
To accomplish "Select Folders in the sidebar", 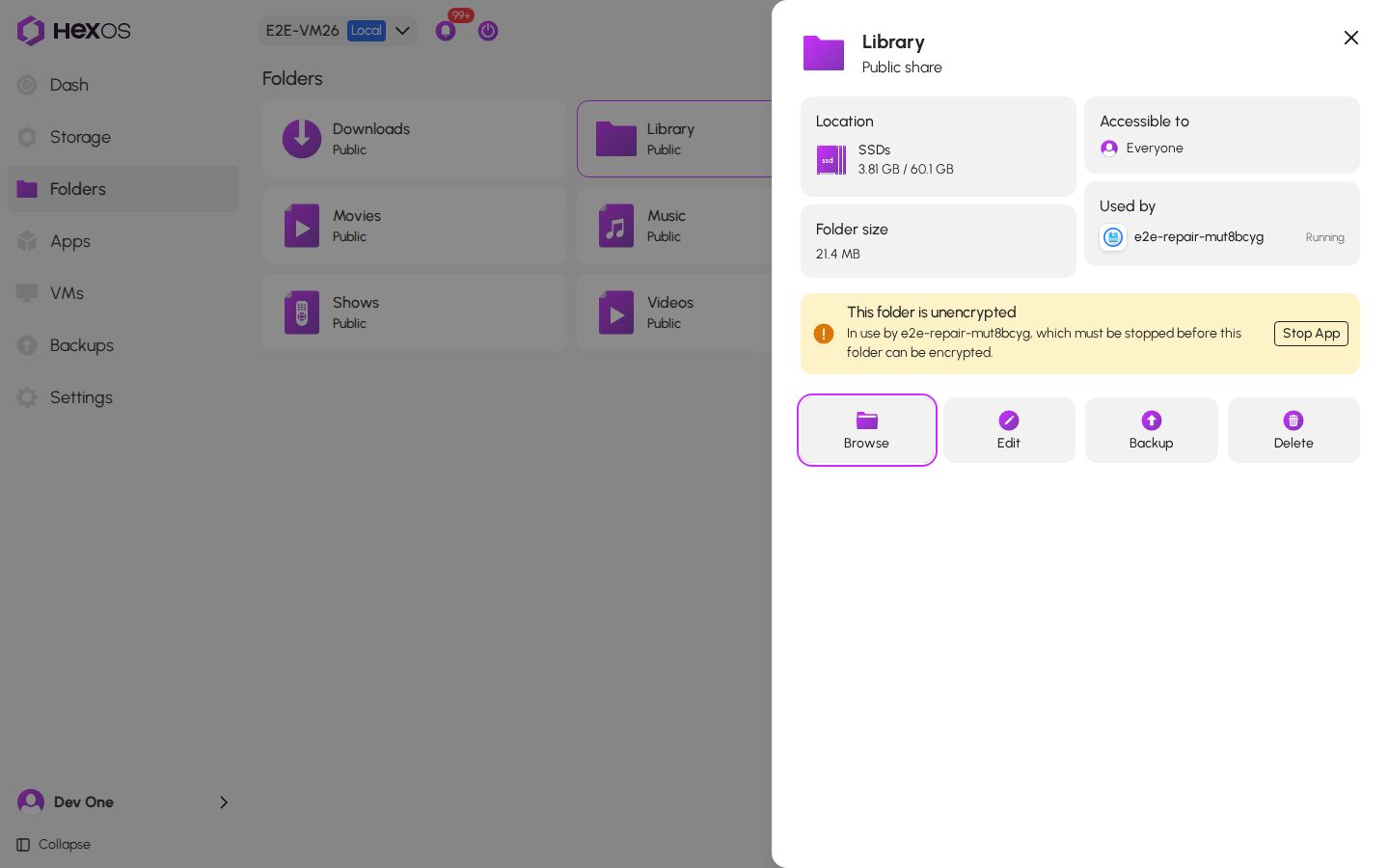I will click(123, 189).
